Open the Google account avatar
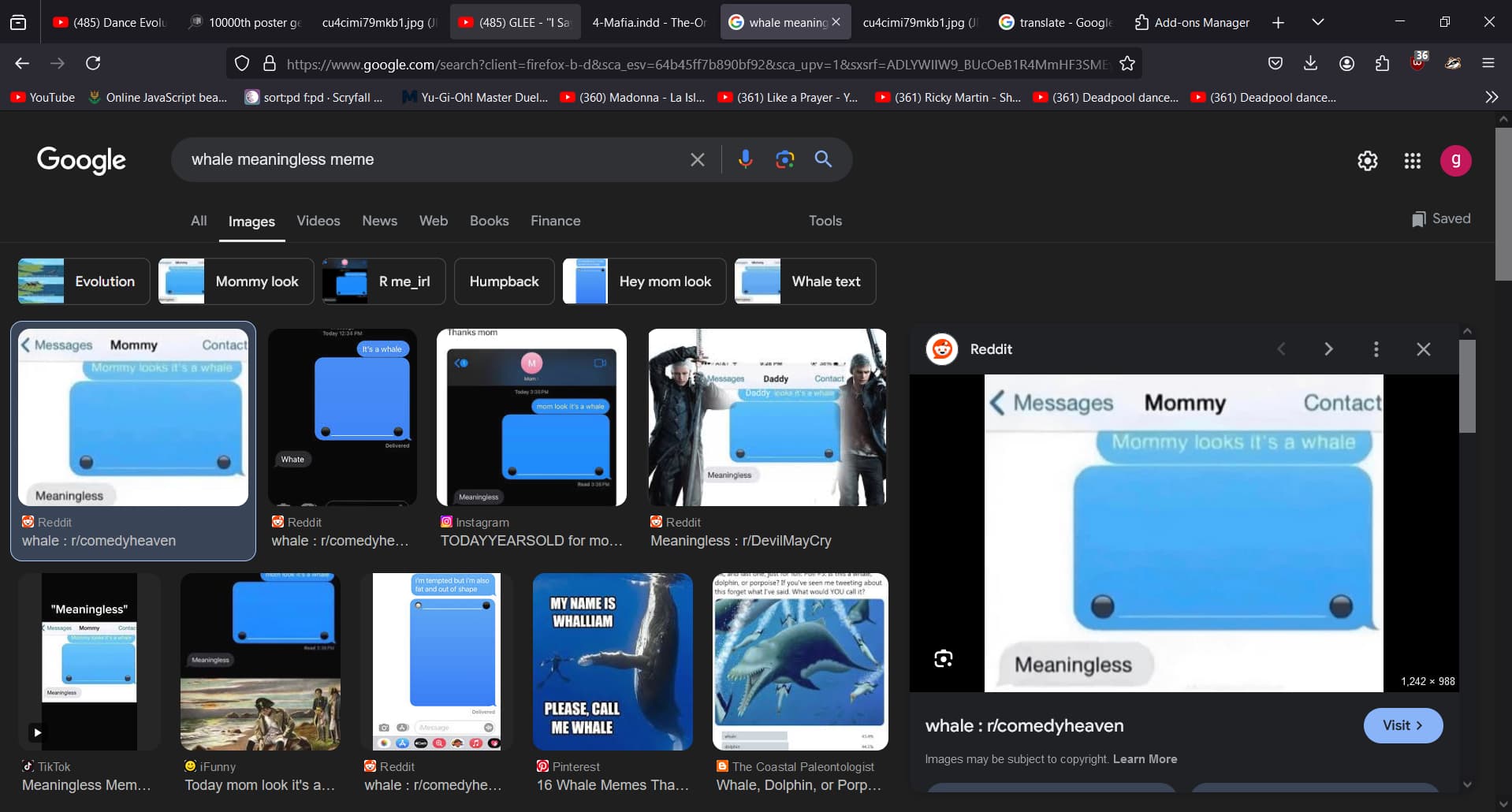 click(1456, 161)
